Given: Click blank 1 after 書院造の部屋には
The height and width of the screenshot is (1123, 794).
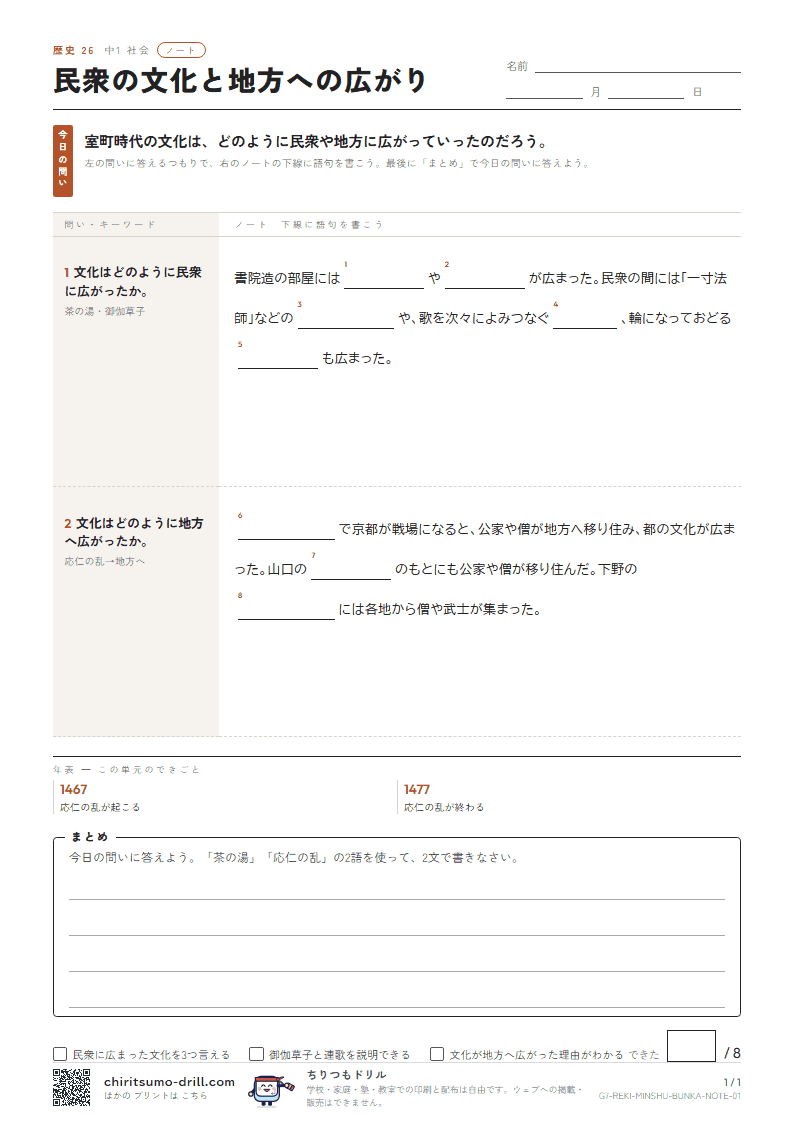Looking at the screenshot, I should pyautogui.click(x=384, y=279).
